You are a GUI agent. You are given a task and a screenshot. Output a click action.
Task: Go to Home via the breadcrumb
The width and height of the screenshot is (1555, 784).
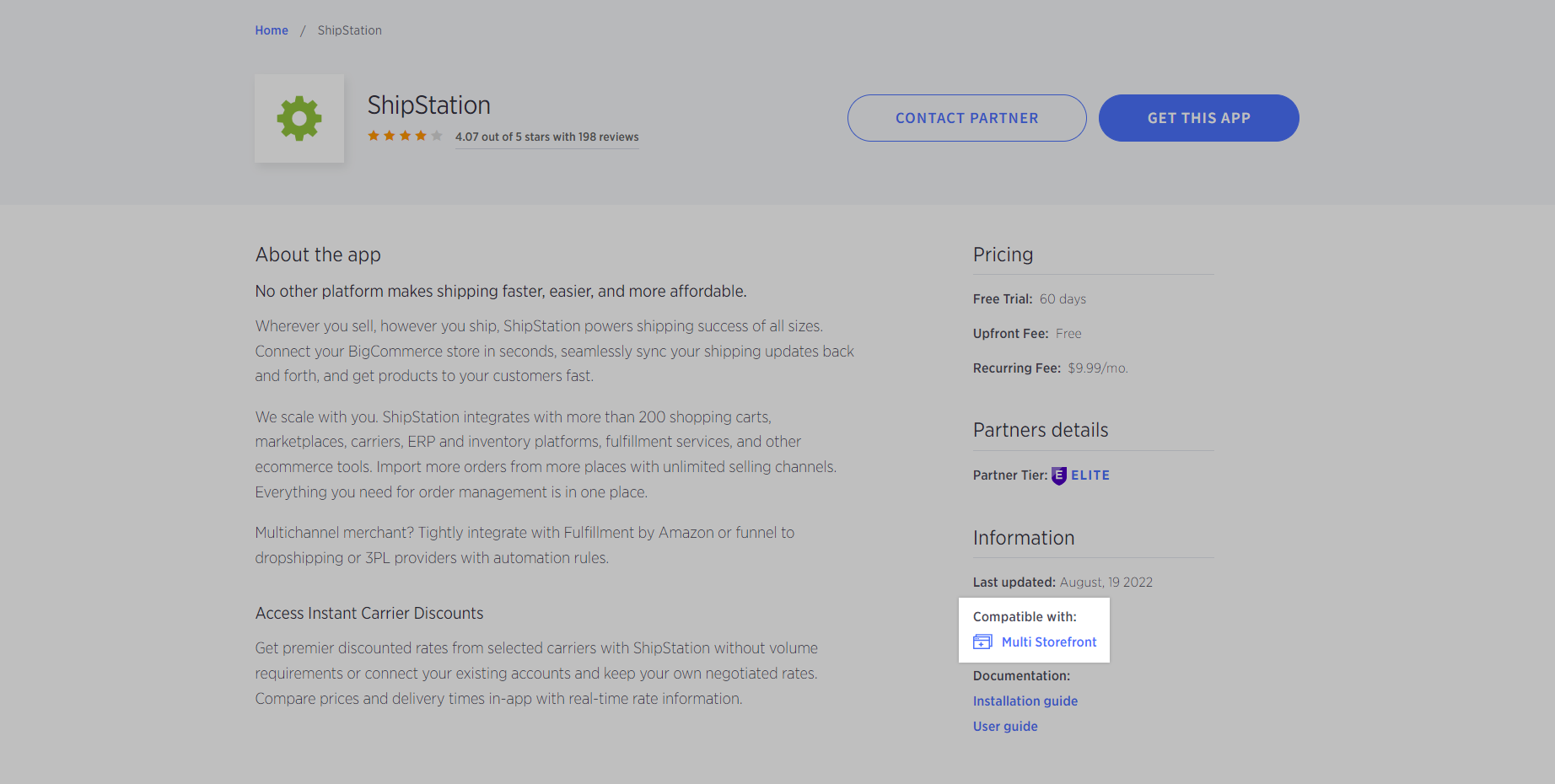tap(271, 30)
